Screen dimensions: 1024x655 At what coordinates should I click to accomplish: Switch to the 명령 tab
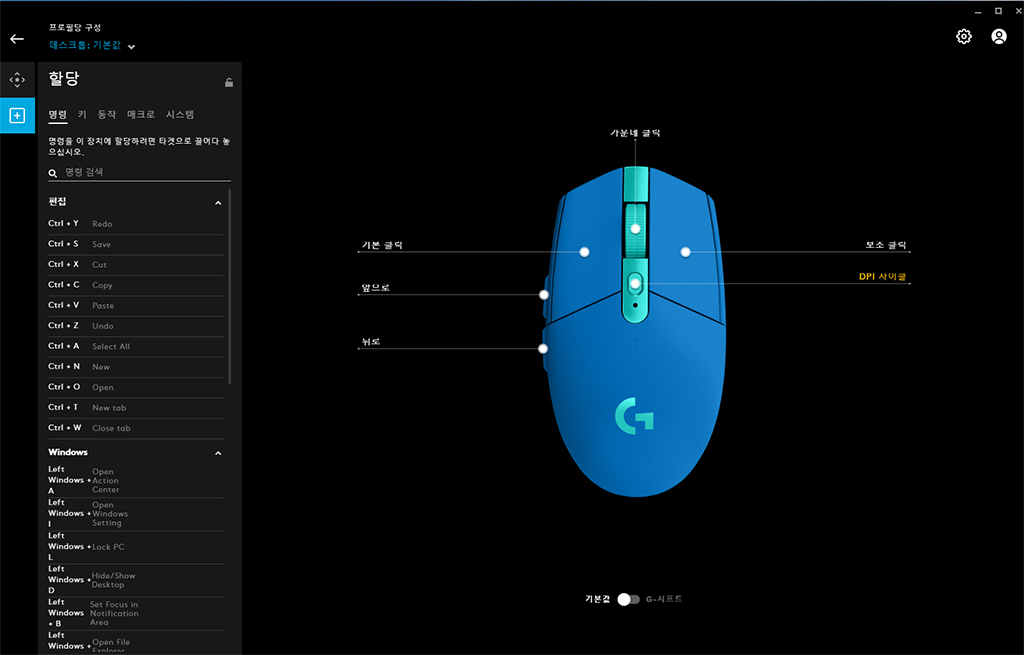(x=57, y=114)
